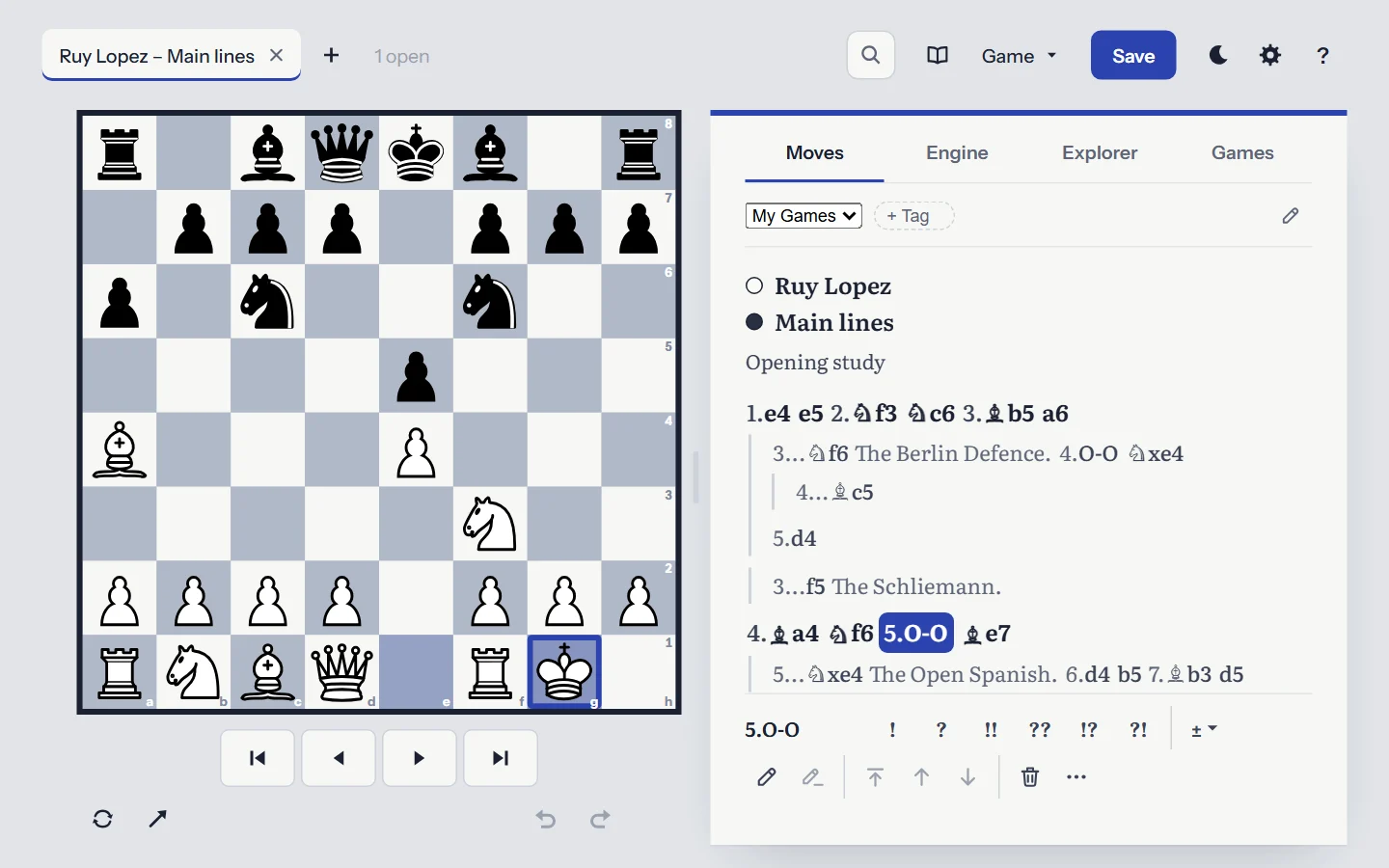Screen dimensions: 1389x868
Task: Flip the board with rotate icon
Action: [x=103, y=819]
